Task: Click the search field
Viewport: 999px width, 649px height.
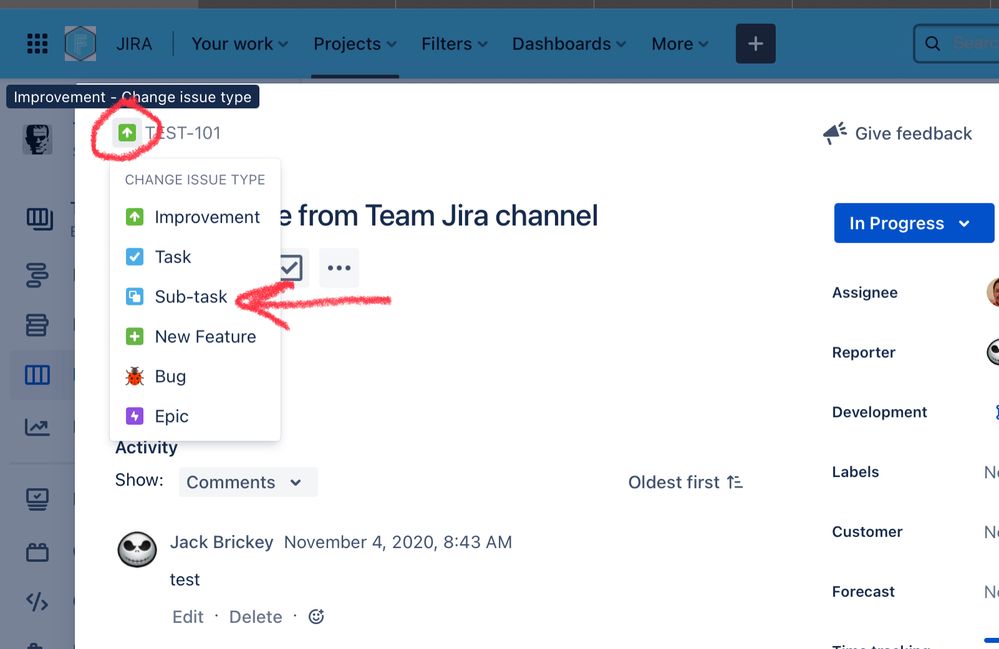Action: coord(956,43)
